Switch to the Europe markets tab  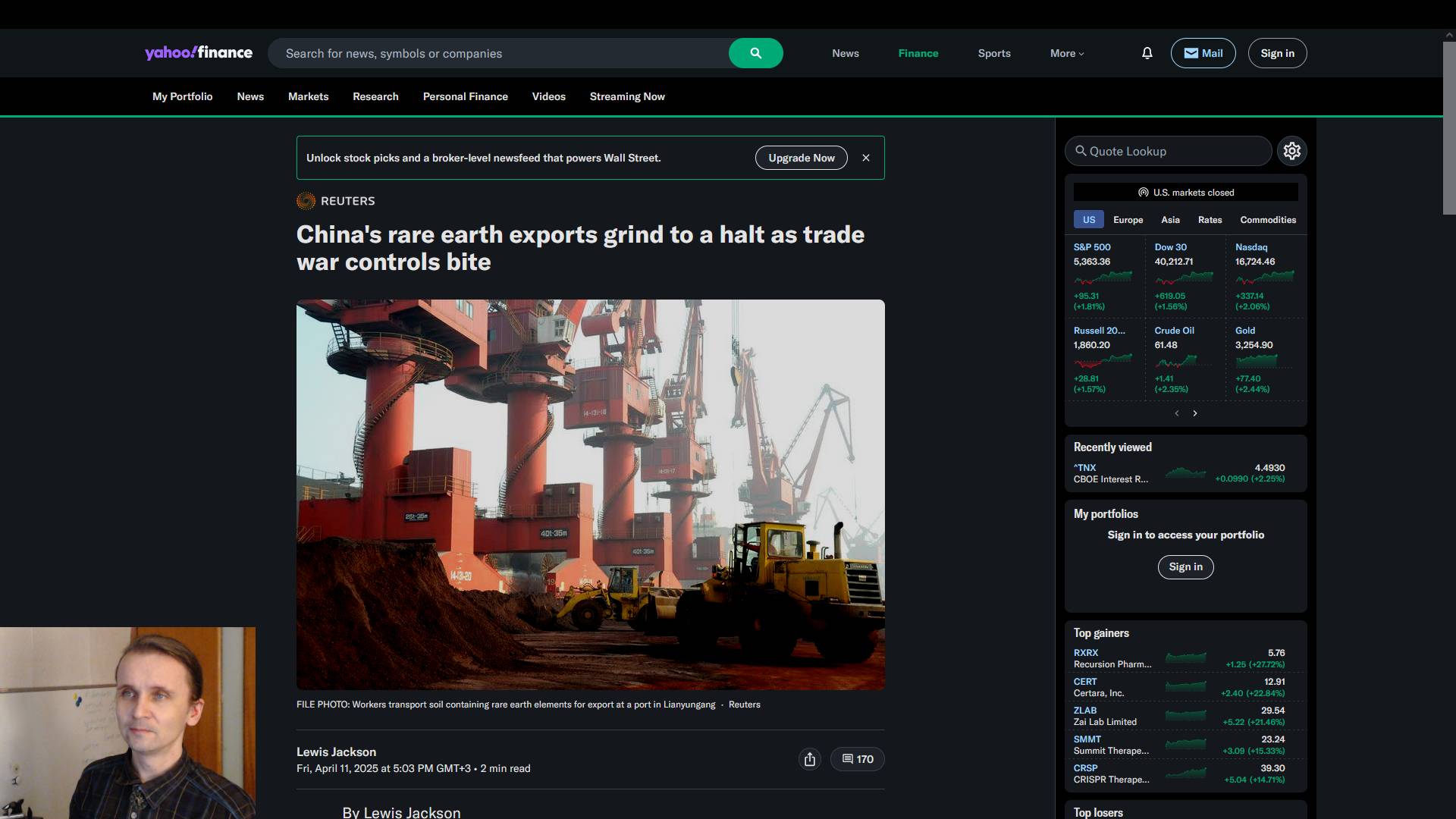1128,220
